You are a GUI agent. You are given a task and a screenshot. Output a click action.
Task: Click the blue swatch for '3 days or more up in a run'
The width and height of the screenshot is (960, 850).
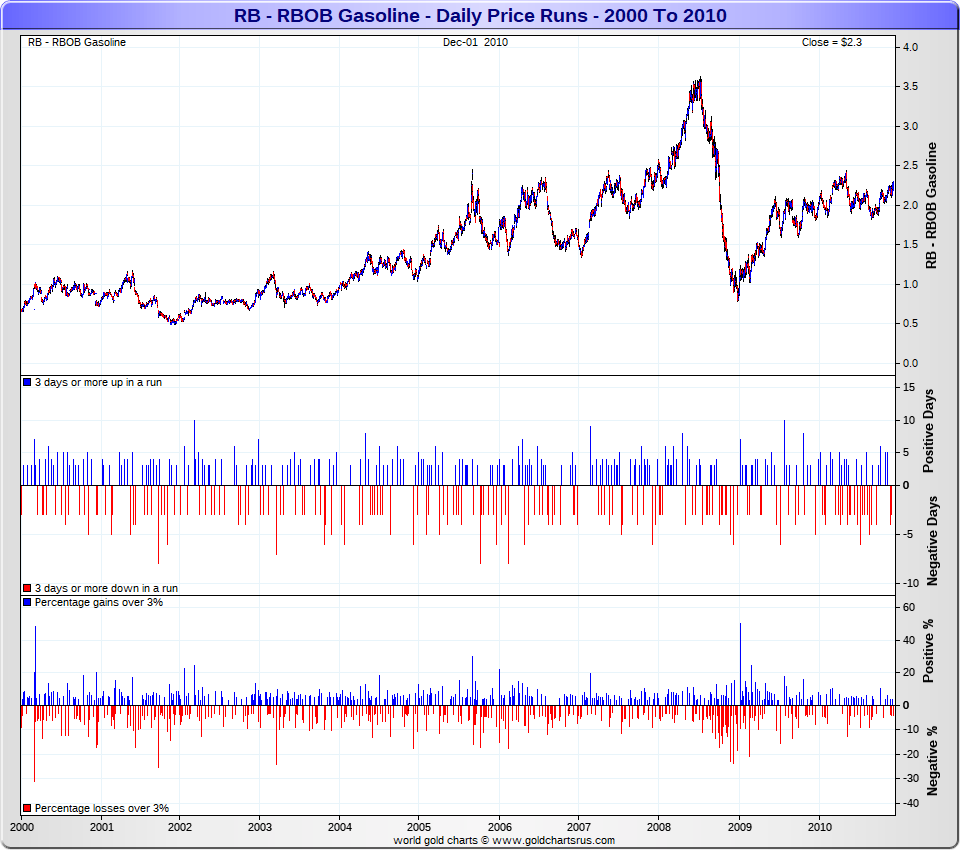[27, 382]
